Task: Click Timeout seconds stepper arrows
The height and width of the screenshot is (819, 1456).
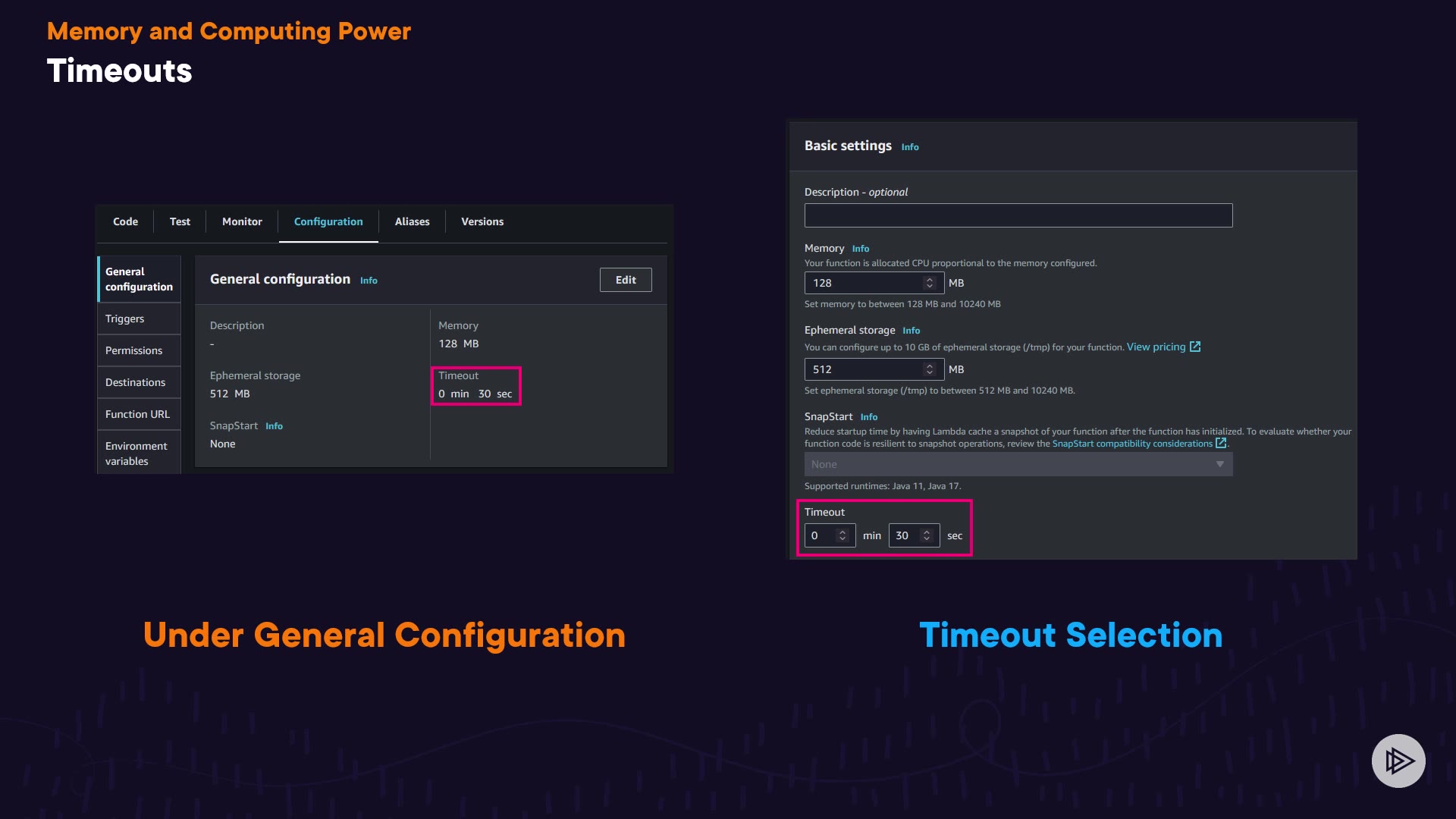Action: (x=926, y=535)
